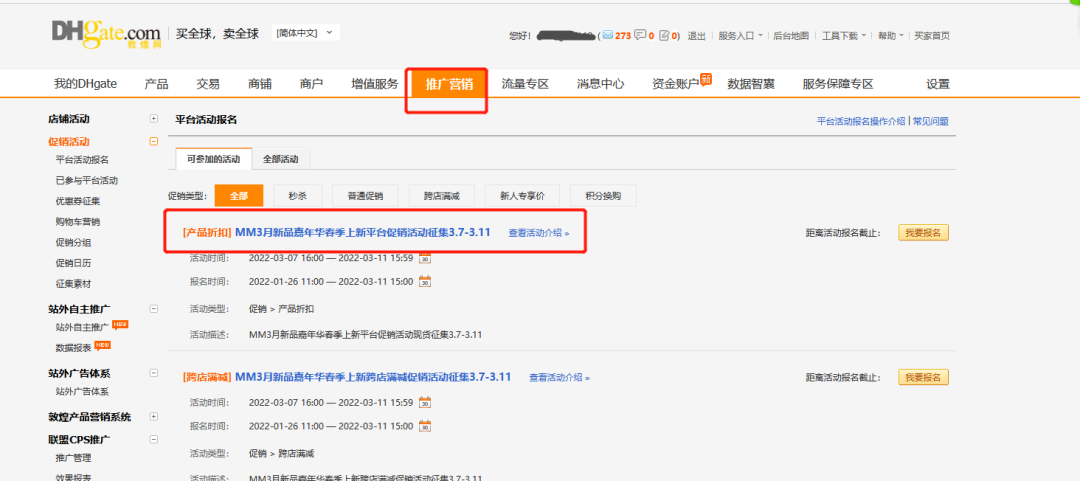
Task: Open calendar icon beside second 活动时间 row
Action: [x=425, y=402]
